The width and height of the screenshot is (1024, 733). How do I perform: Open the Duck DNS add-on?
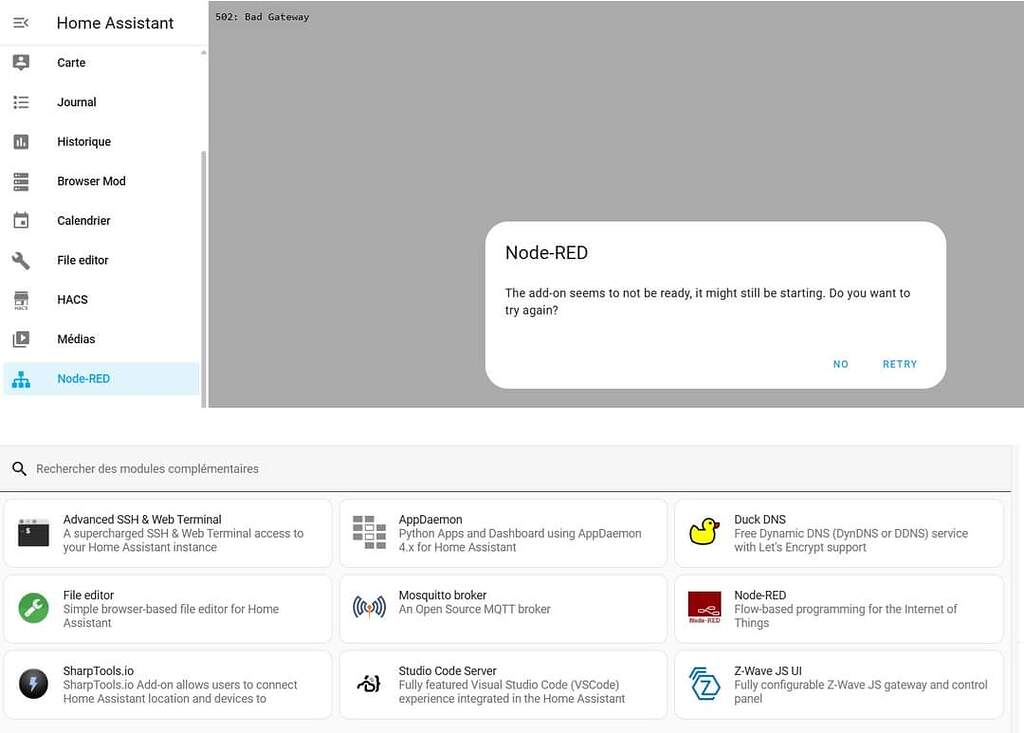pyautogui.click(x=838, y=532)
